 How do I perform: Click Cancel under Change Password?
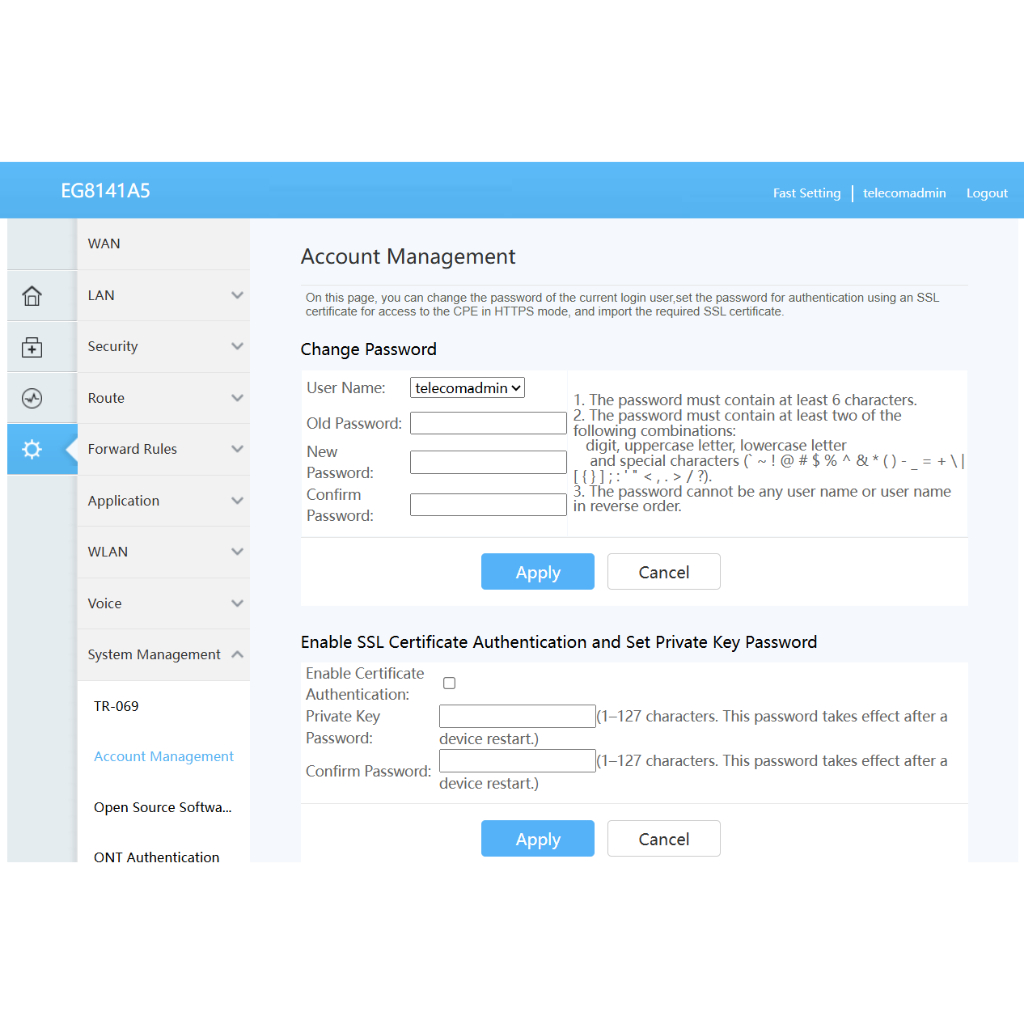click(x=663, y=572)
